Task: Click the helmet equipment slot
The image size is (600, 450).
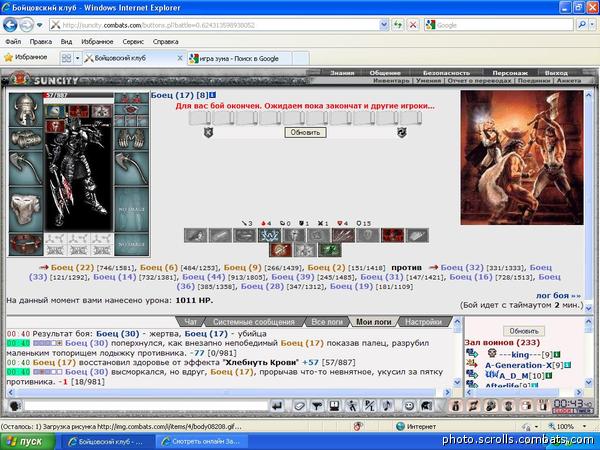Action: click(x=26, y=109)
